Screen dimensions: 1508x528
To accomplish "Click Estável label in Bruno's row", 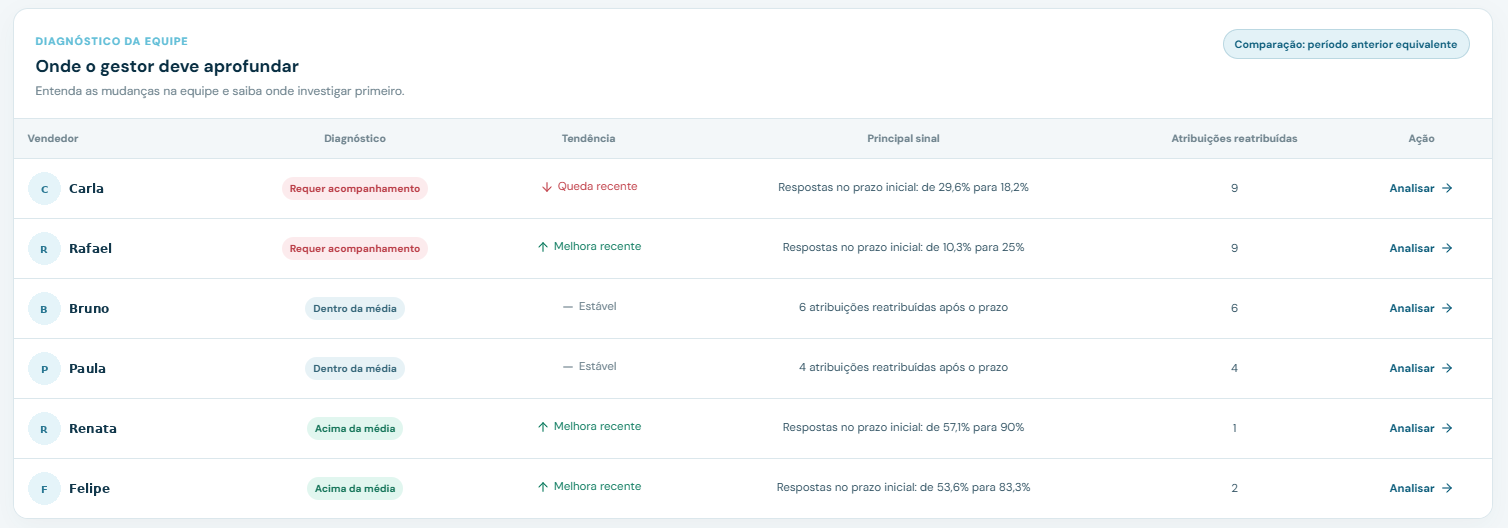I will pos(598,307).
